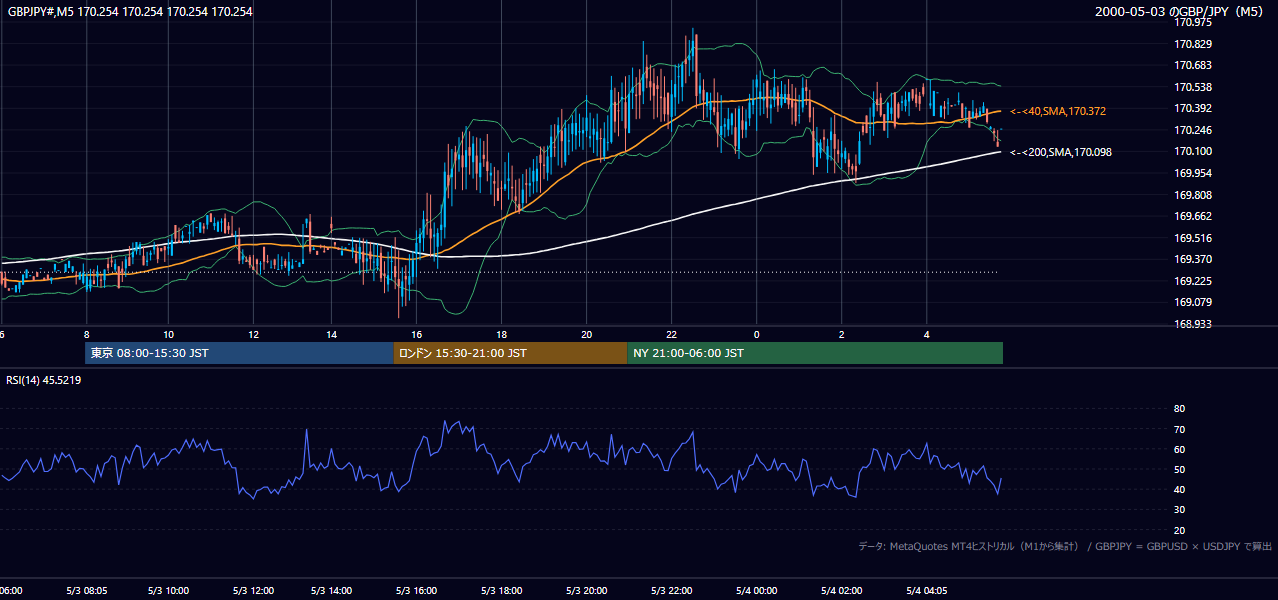
Task: Click the 5/3 22:00 bottom time label
Action: coord(671,591)
